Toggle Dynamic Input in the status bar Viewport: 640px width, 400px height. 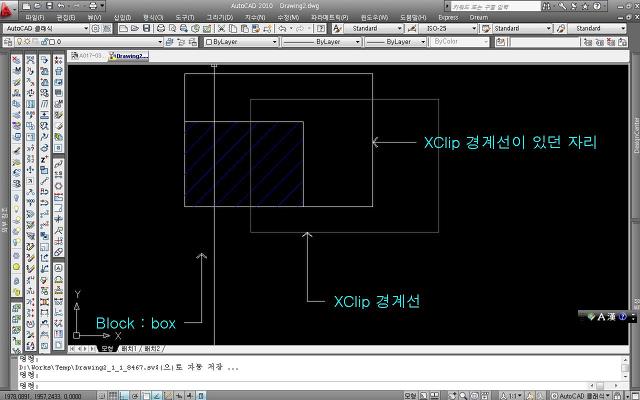(x=179, y=396)
